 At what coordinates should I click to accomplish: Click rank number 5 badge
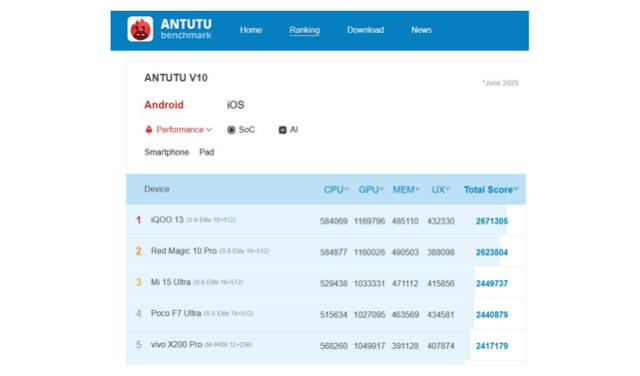(x=138, y=345)
